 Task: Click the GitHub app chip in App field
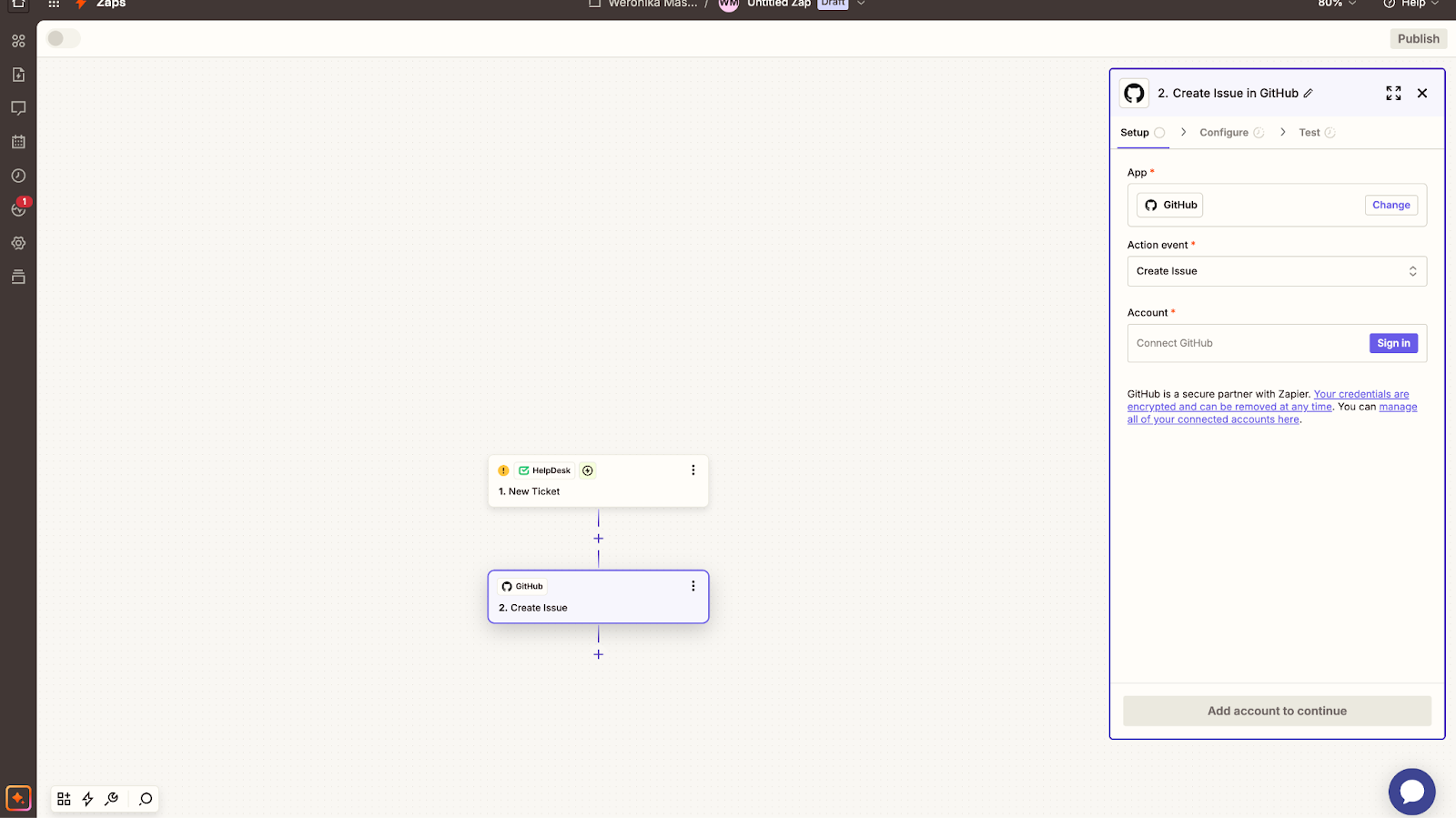coord(1169,205)
